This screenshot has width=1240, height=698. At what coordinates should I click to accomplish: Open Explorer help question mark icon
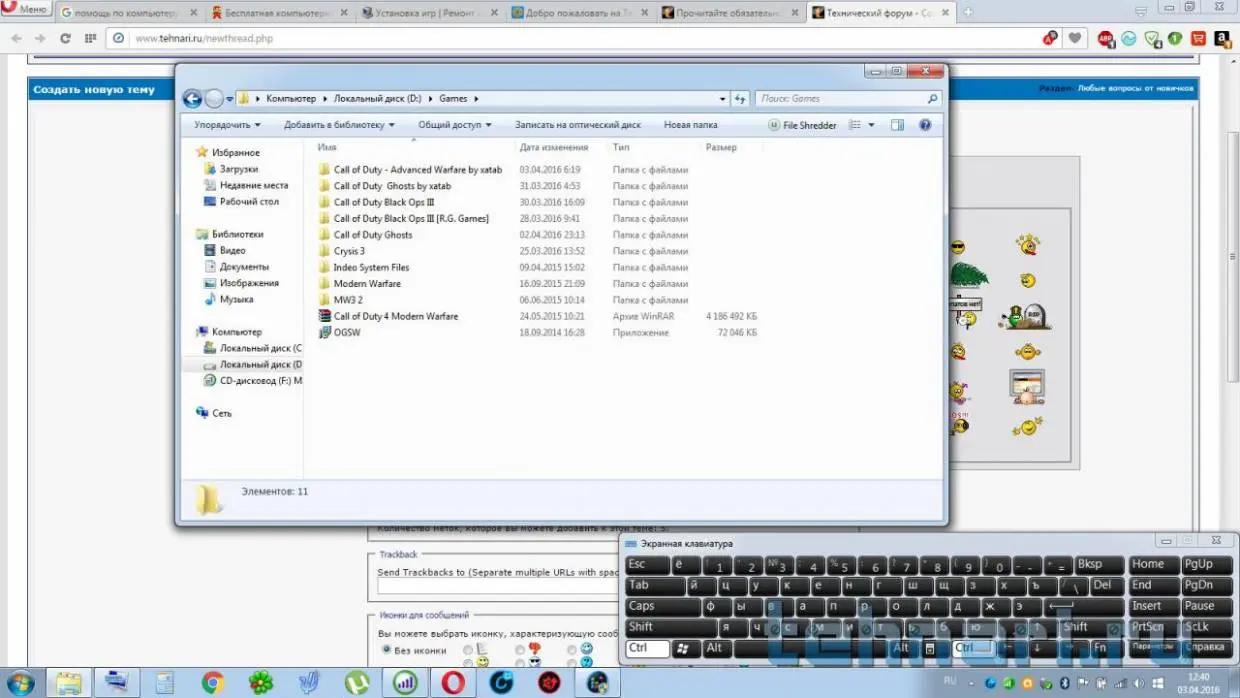[x=925, y=125]
